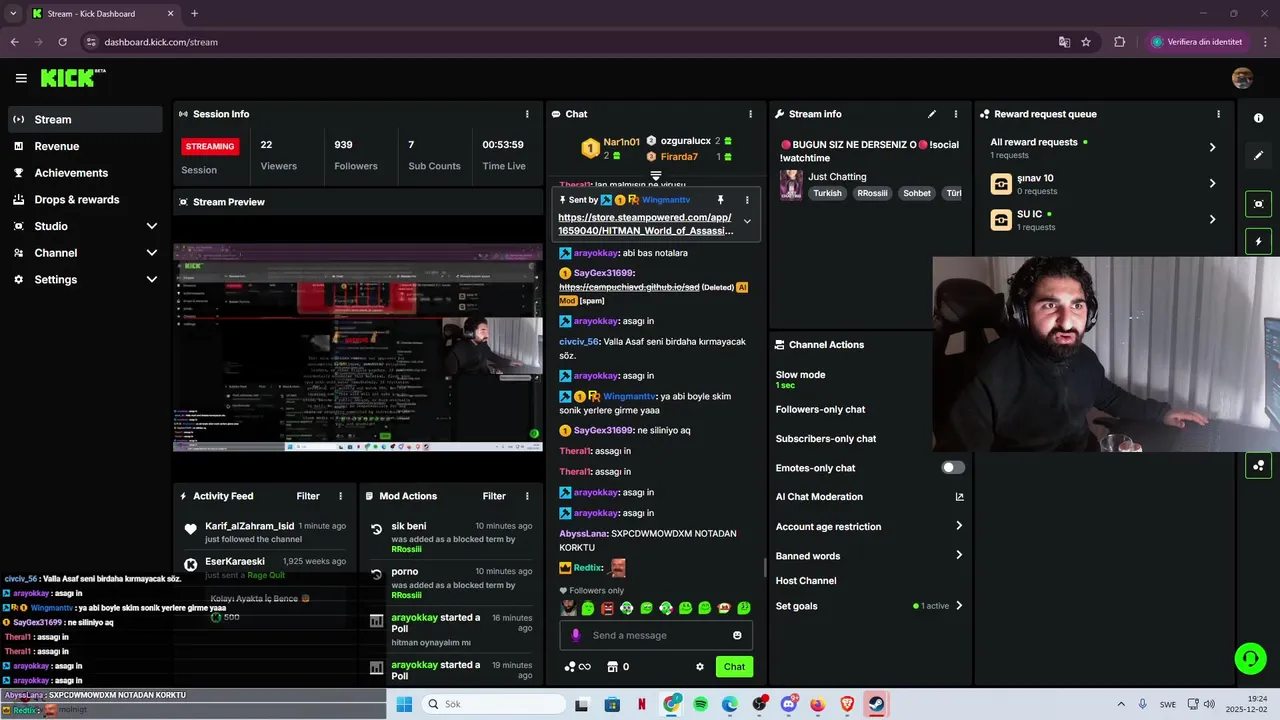This screenshot has width=1280, height=720.
Task: Open Steam from the taskbar
Action: [x=876, y=704]
